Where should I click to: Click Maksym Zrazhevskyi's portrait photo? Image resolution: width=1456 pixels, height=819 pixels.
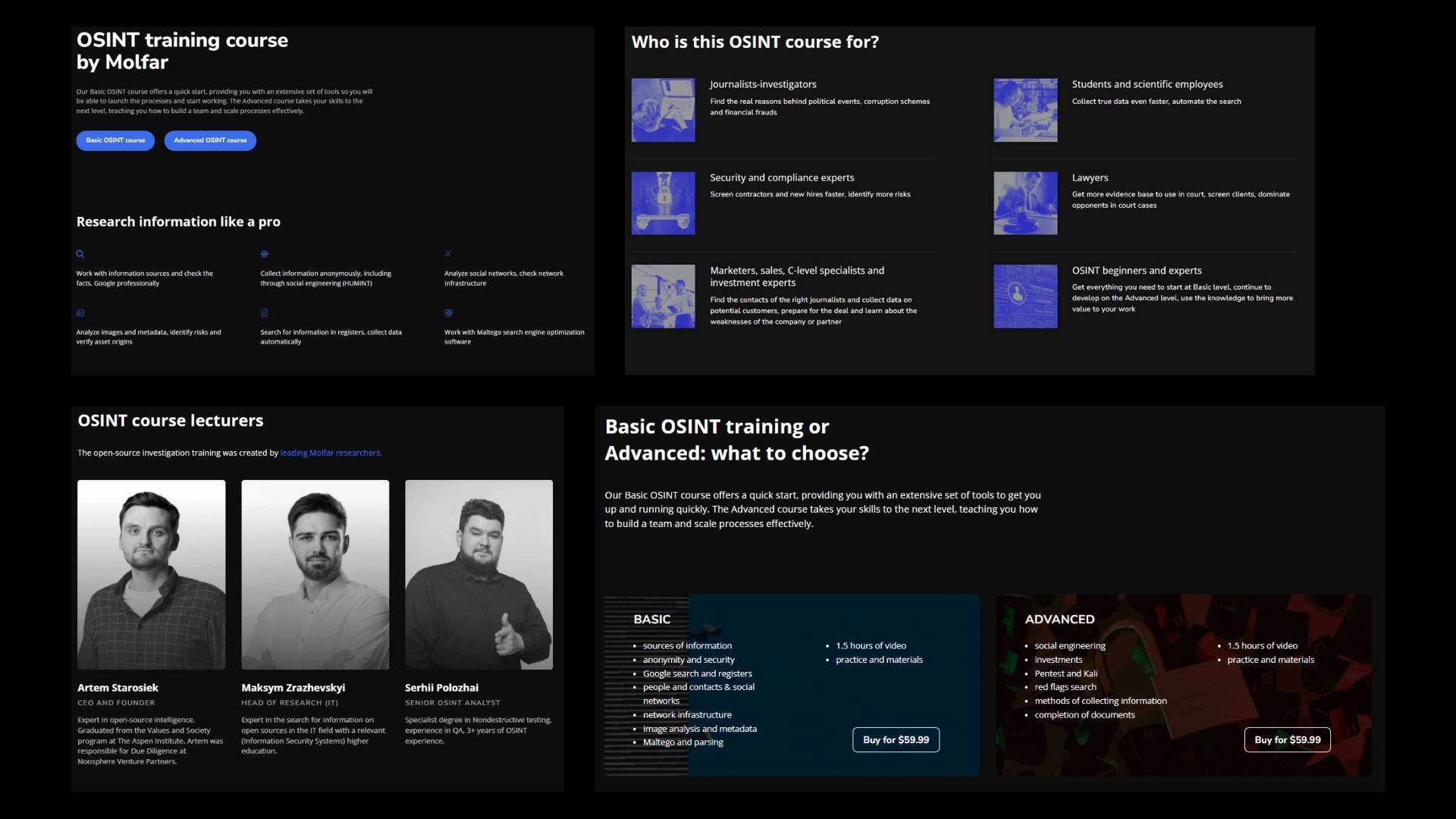[315, 575]
